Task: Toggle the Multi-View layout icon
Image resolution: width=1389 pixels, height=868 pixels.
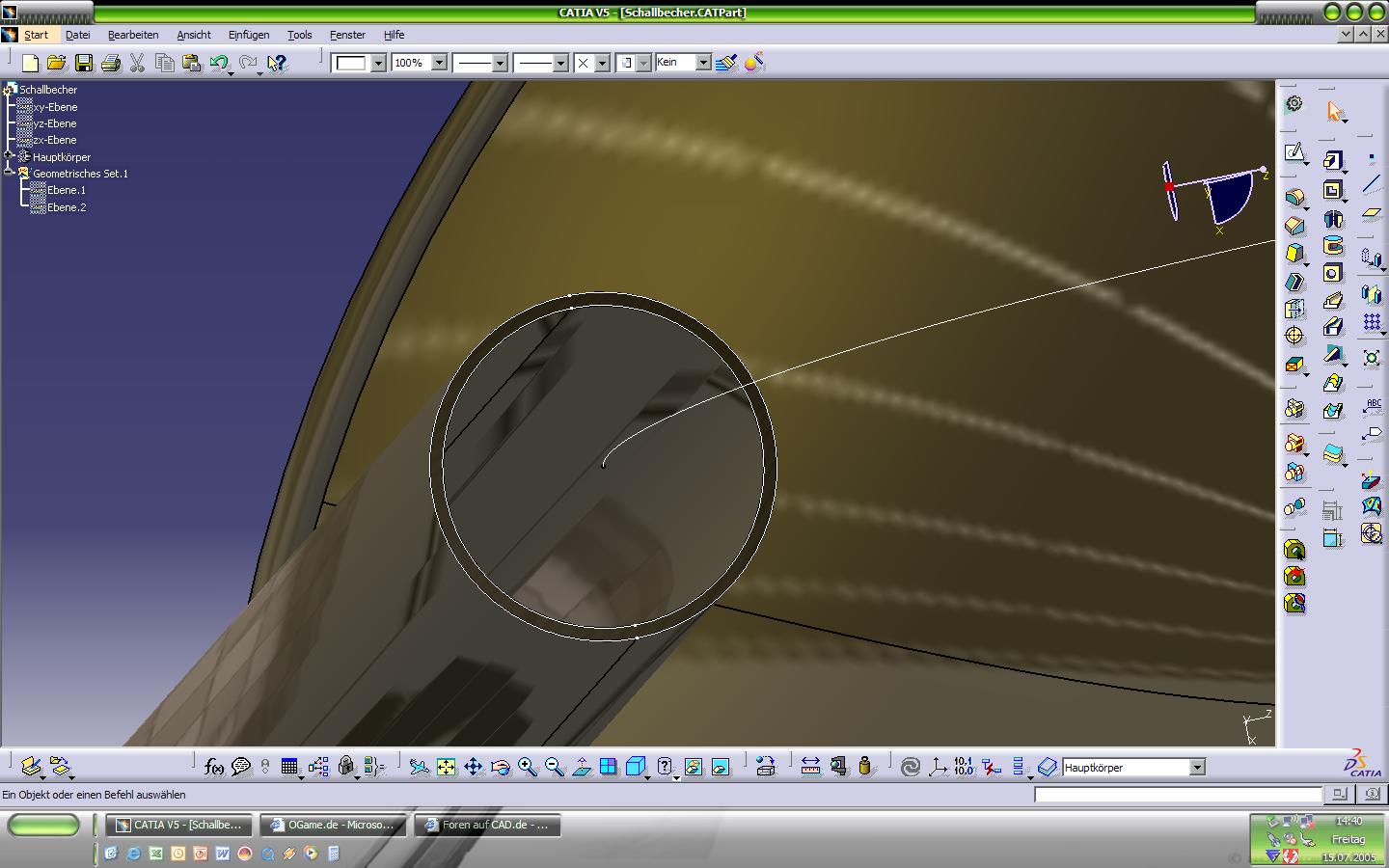Action: 608,767
